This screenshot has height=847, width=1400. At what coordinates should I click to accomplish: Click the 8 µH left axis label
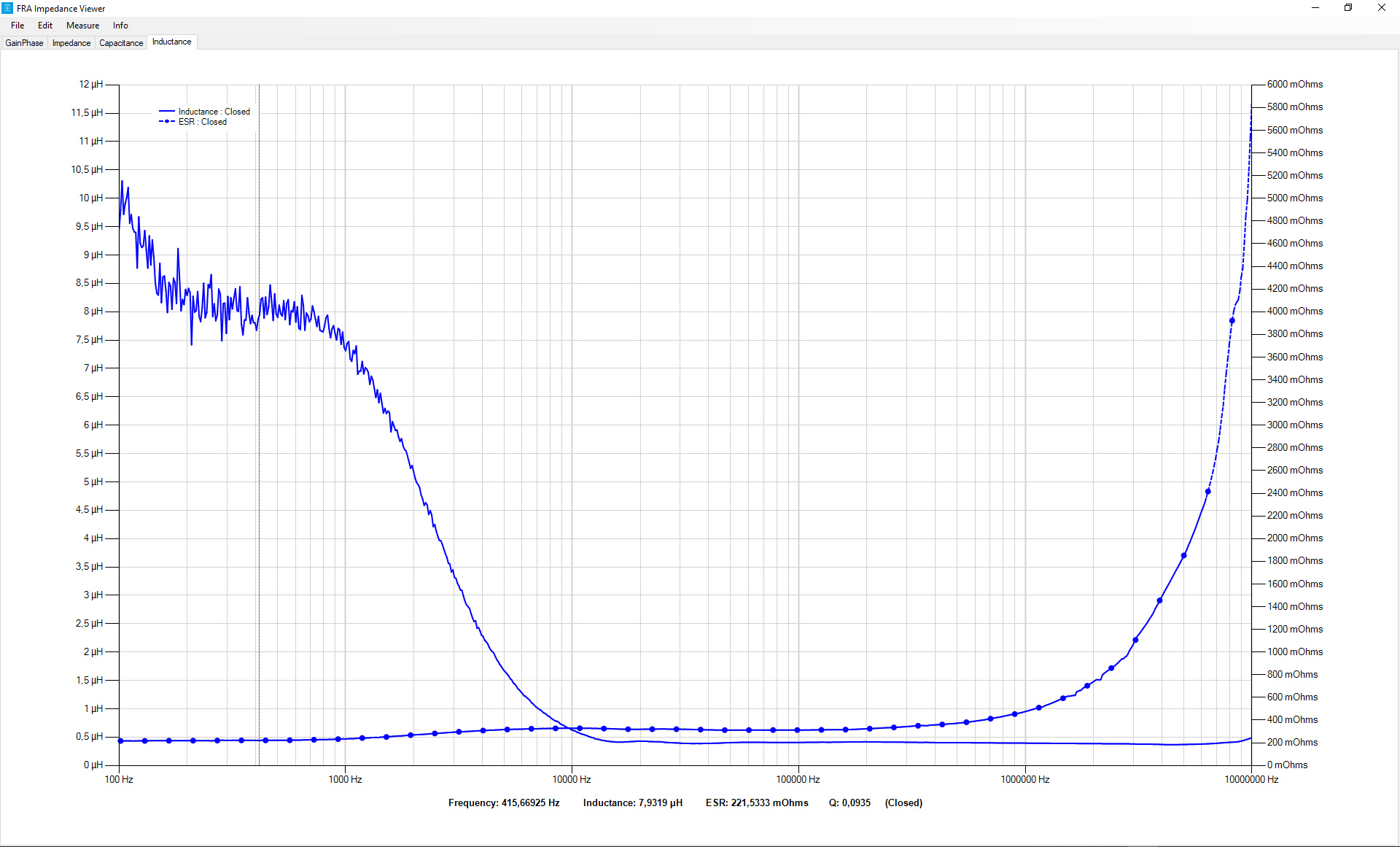[93, 312]
